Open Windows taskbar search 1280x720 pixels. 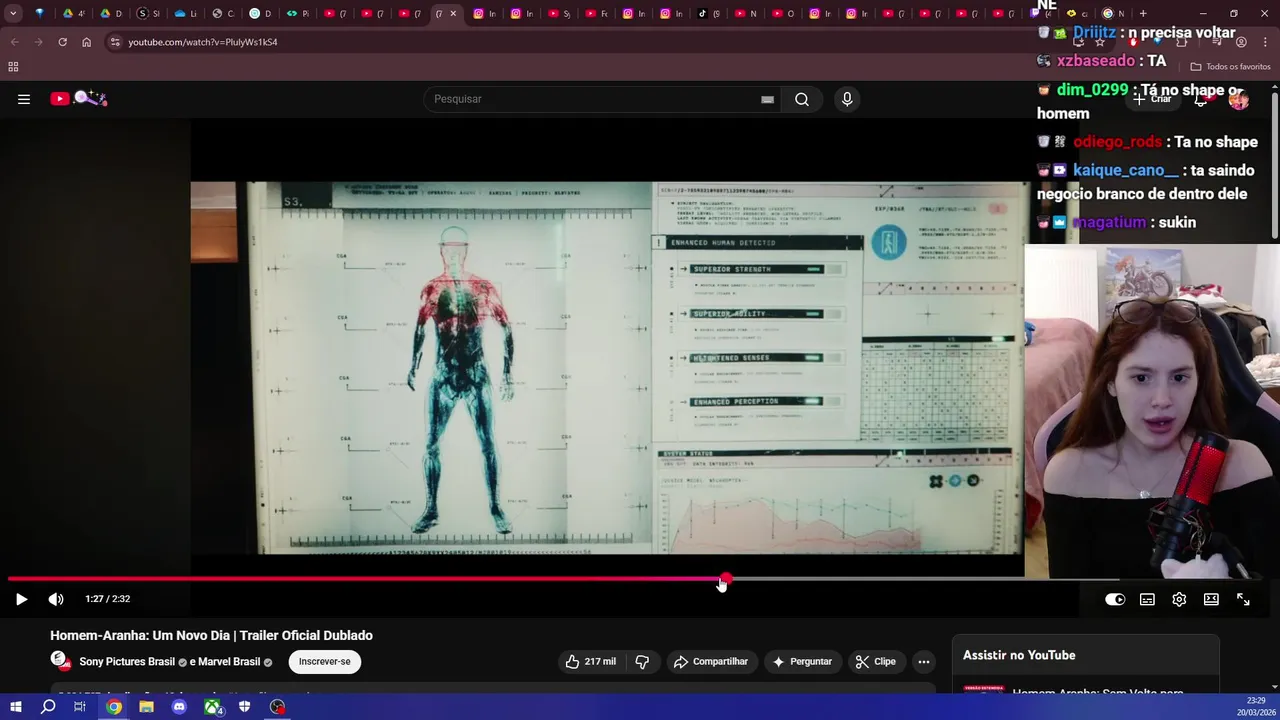(x=48, y=707)
